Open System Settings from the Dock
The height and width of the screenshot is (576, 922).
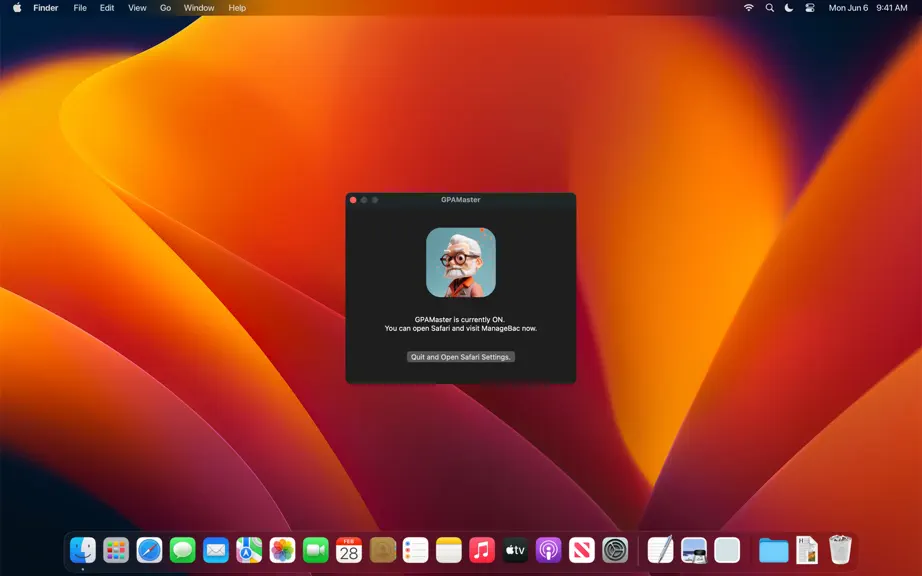tap(615, 551)
